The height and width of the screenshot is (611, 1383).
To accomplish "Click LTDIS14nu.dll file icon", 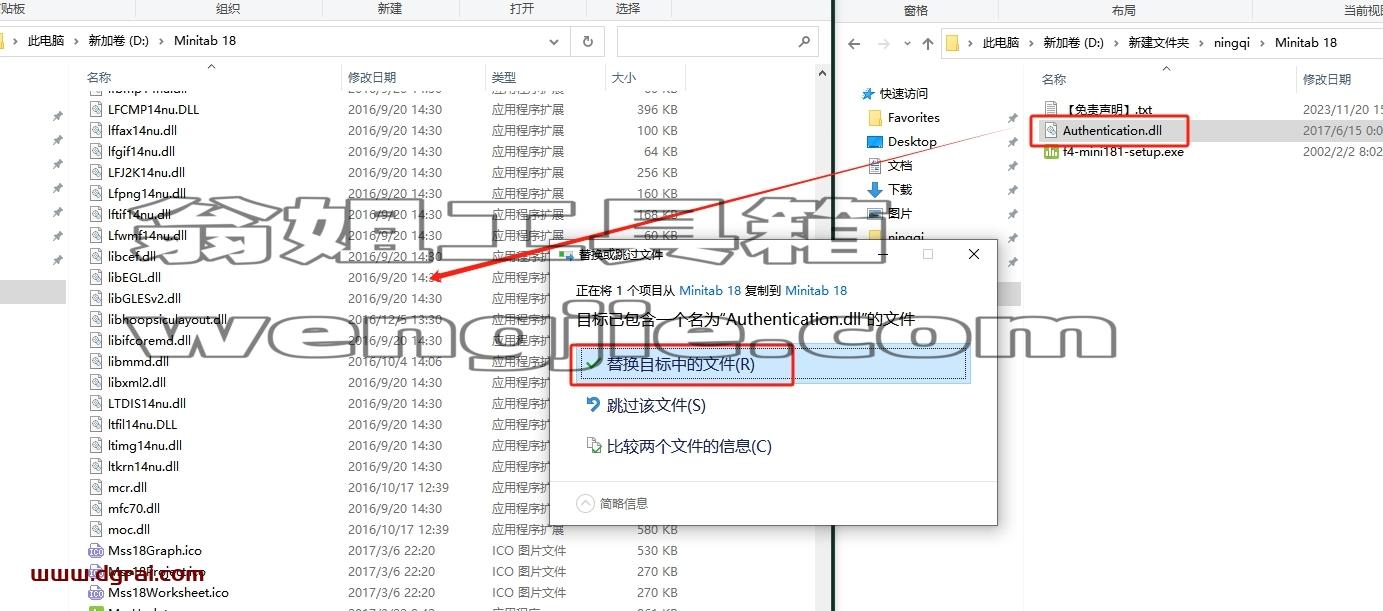I will click(x=96, y=403).
